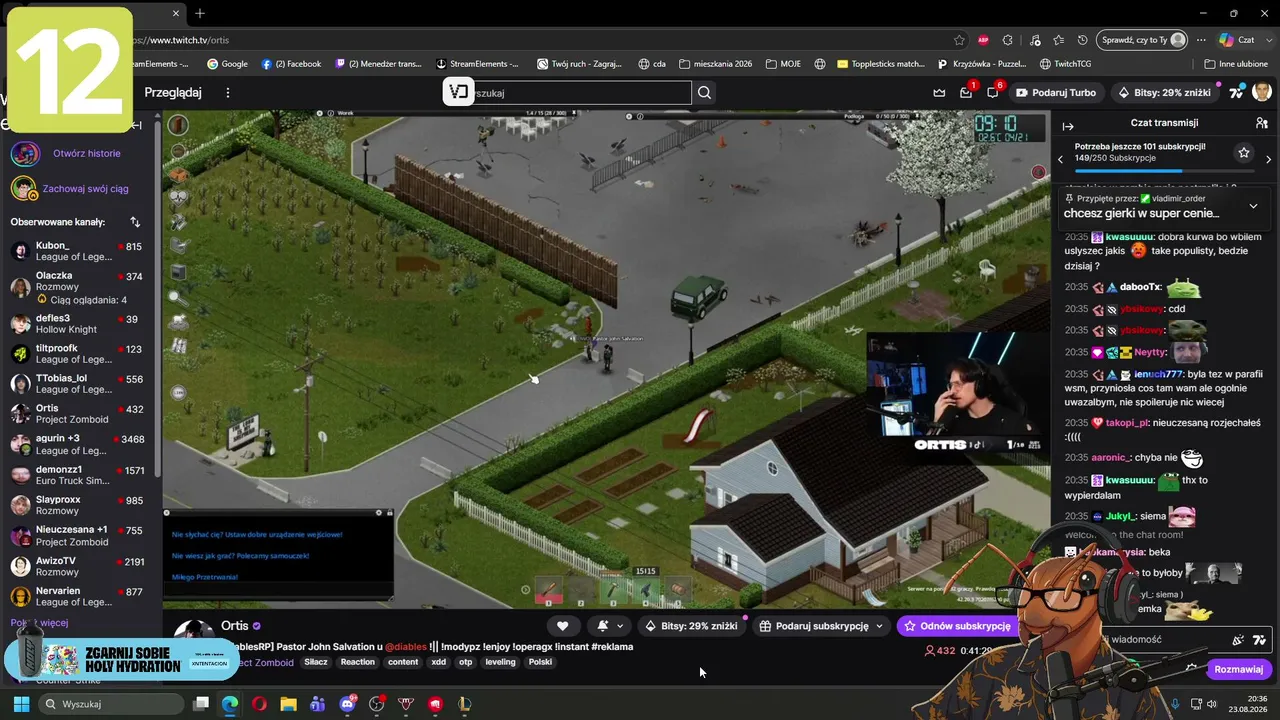Favorite this page with the address bar star
Viewport: 1280px width, 720px height.
coord(959,40)
